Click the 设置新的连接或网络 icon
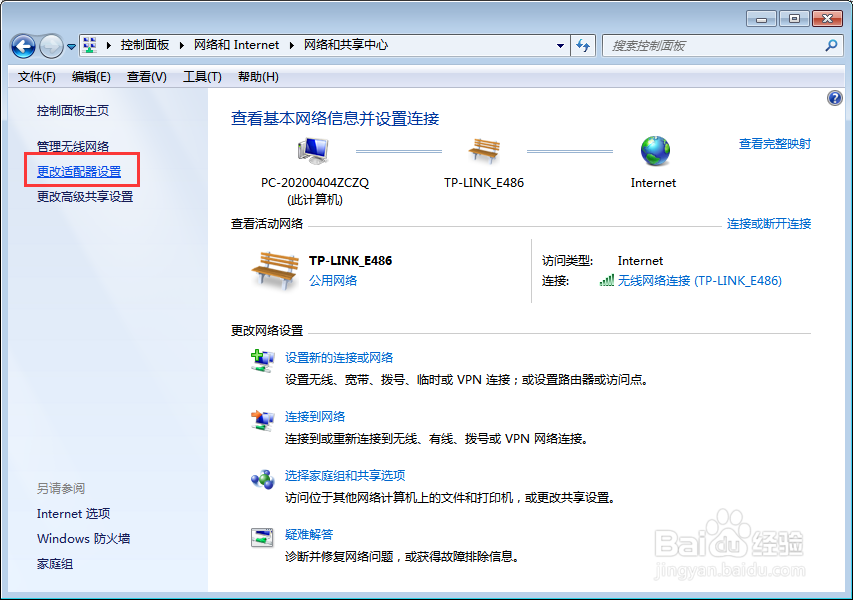Image resolution: width=853 pixels, height=600 pixels. click(262, 361)
